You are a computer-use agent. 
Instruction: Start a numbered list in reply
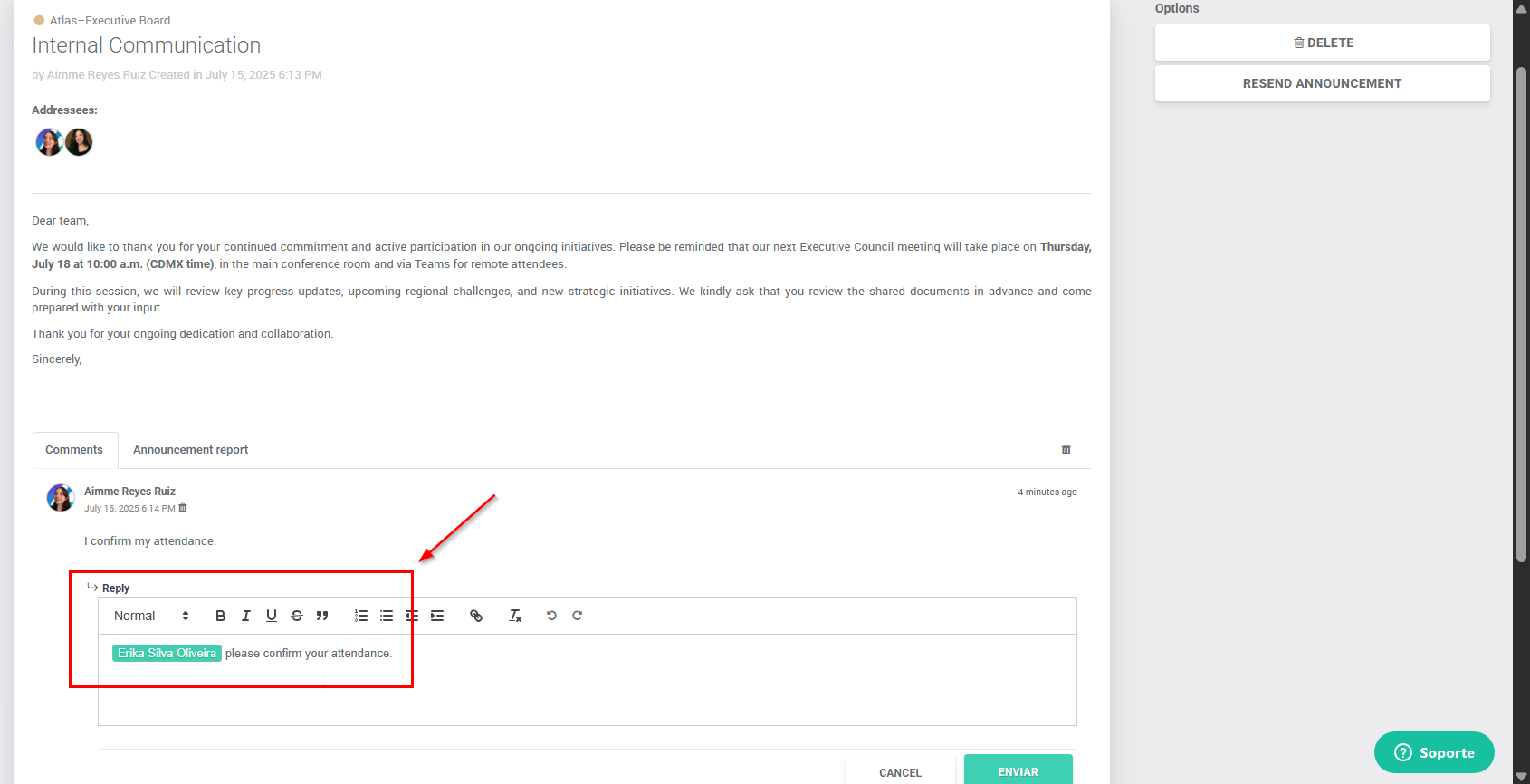[x=361, y=616]
